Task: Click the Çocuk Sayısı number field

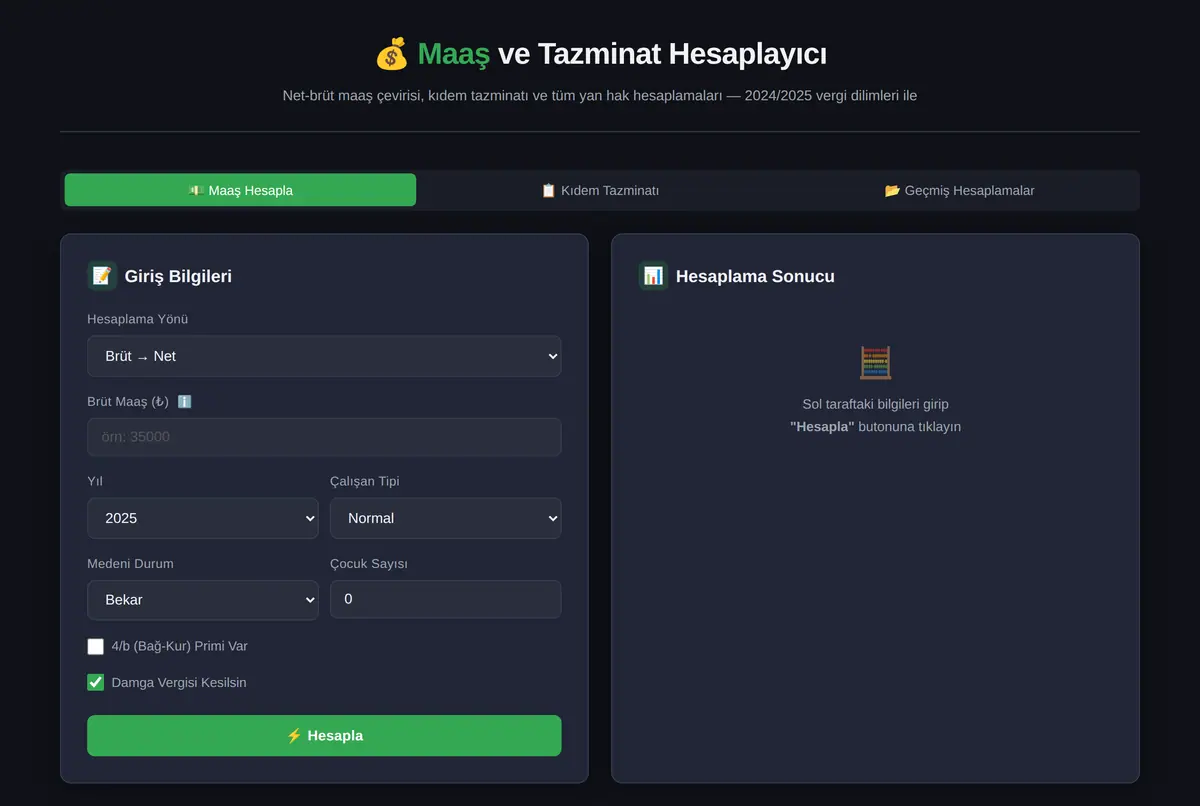Action: click(x=446, y=599)
